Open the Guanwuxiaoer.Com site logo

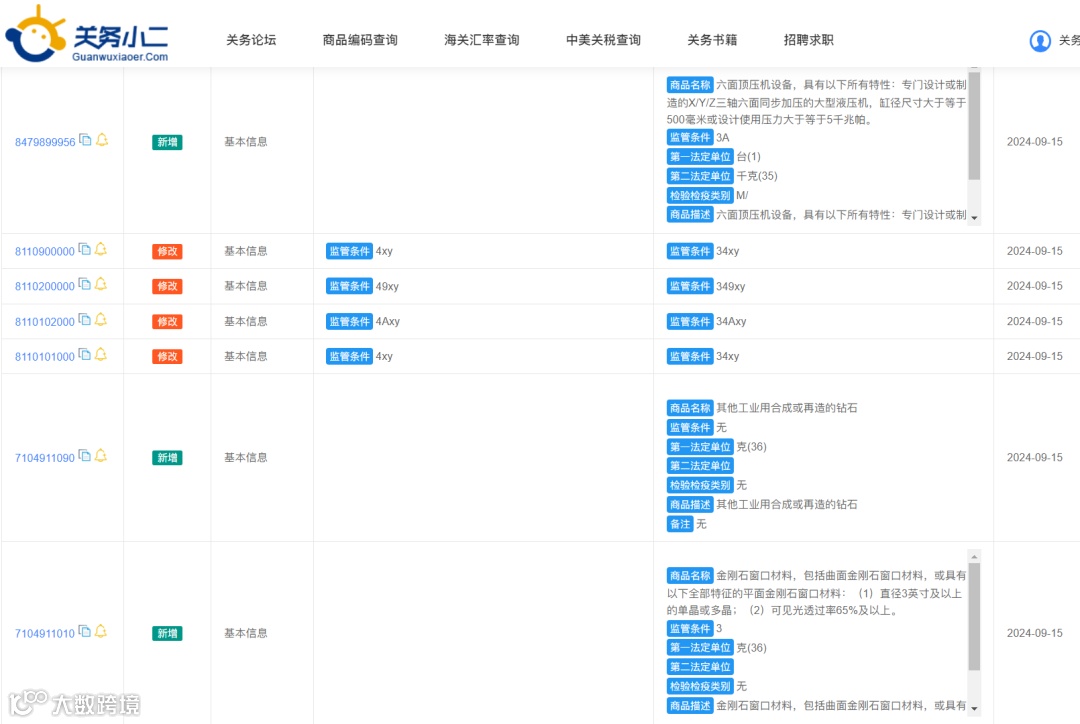coord(87,34)
